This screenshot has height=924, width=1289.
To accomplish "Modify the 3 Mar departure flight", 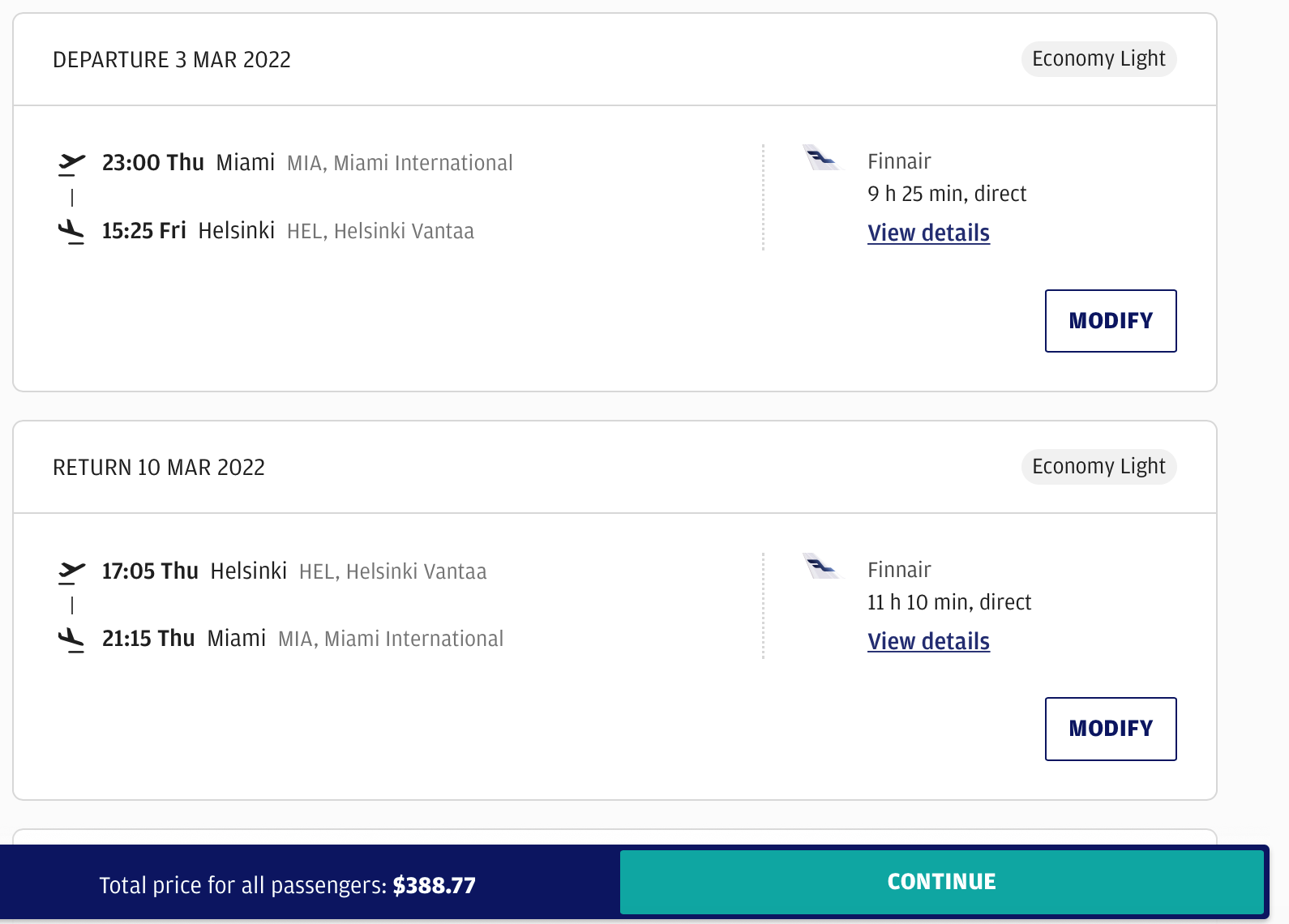I will coord(1110,321).
